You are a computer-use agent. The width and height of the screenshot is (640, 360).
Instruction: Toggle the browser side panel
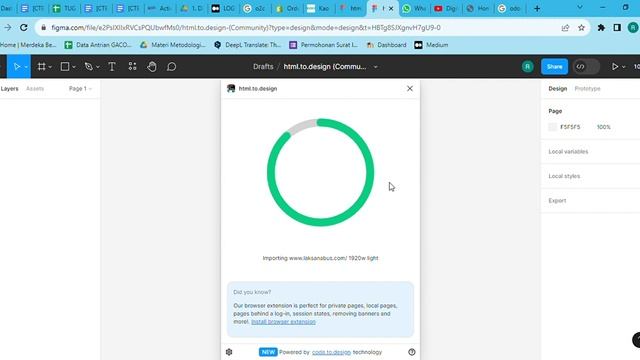[x=617, y=28]
